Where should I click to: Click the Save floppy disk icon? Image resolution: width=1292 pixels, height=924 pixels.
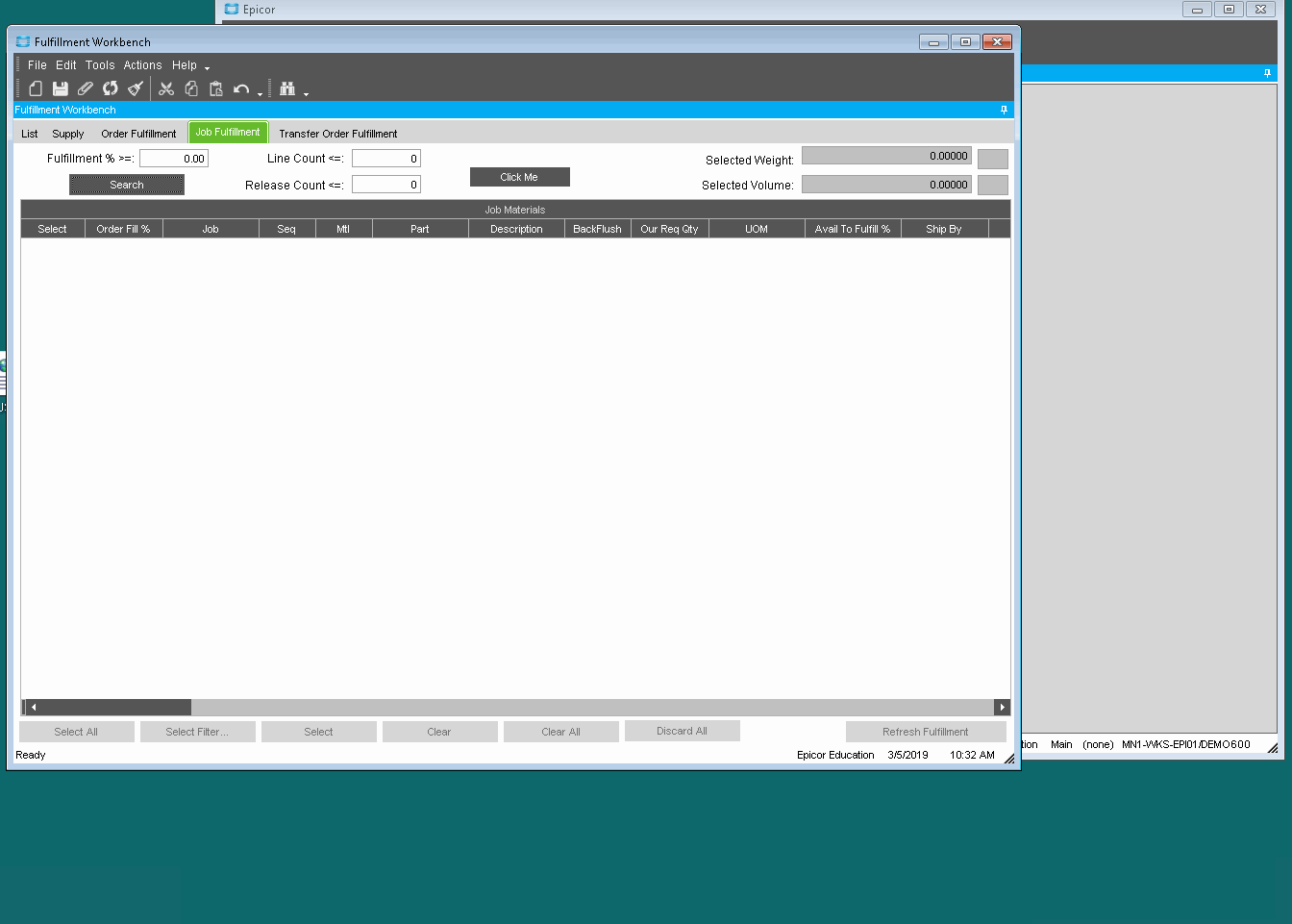(x=61, y=88)
